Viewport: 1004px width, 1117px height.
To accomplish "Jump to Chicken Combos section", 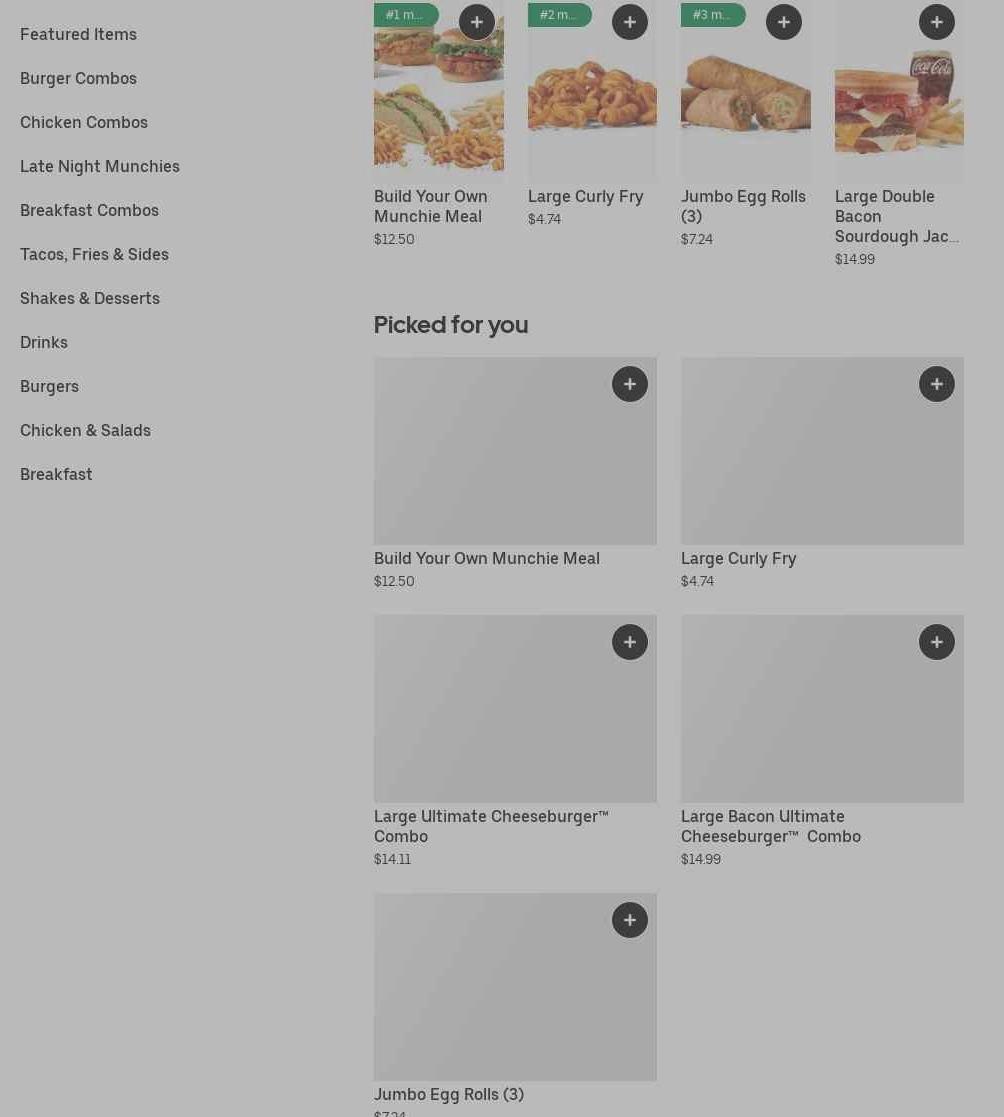I will 84,122.
